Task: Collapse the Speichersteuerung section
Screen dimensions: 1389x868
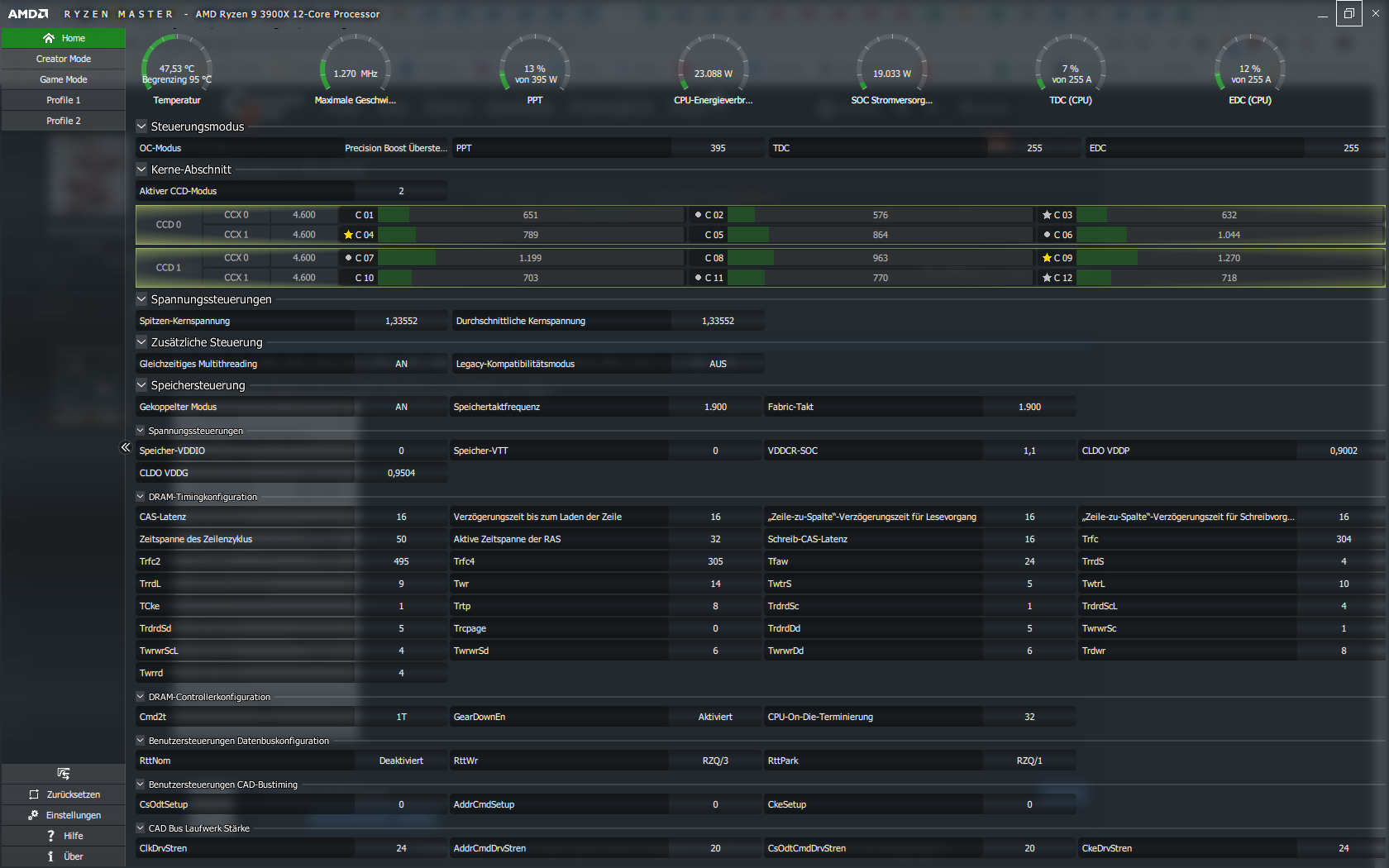Action: pyautogui.click(x=141, y=385)
